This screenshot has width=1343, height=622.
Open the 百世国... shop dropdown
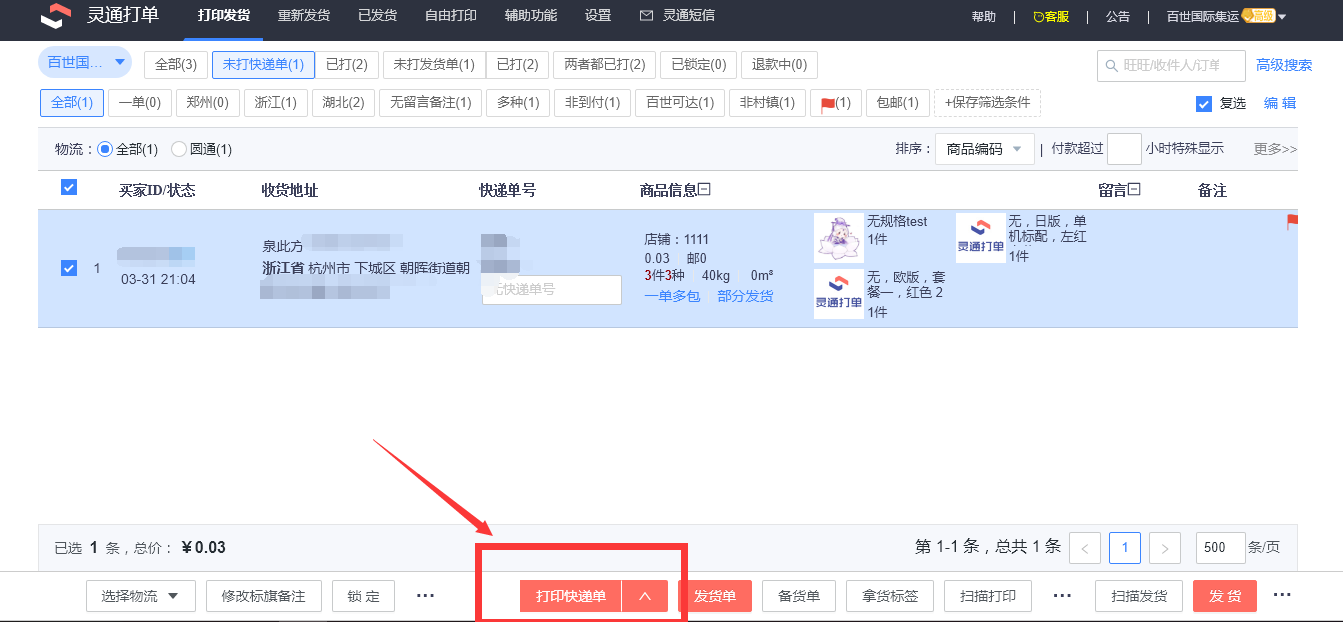(85, 63)
